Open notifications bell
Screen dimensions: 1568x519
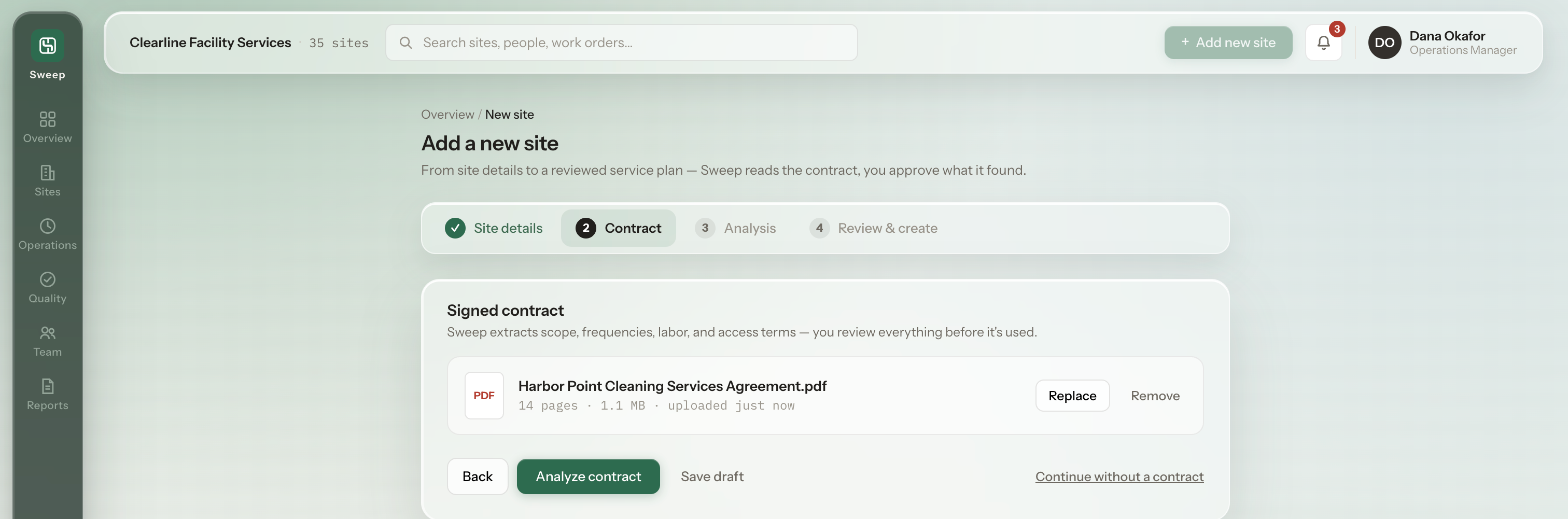pos(1323,43)
